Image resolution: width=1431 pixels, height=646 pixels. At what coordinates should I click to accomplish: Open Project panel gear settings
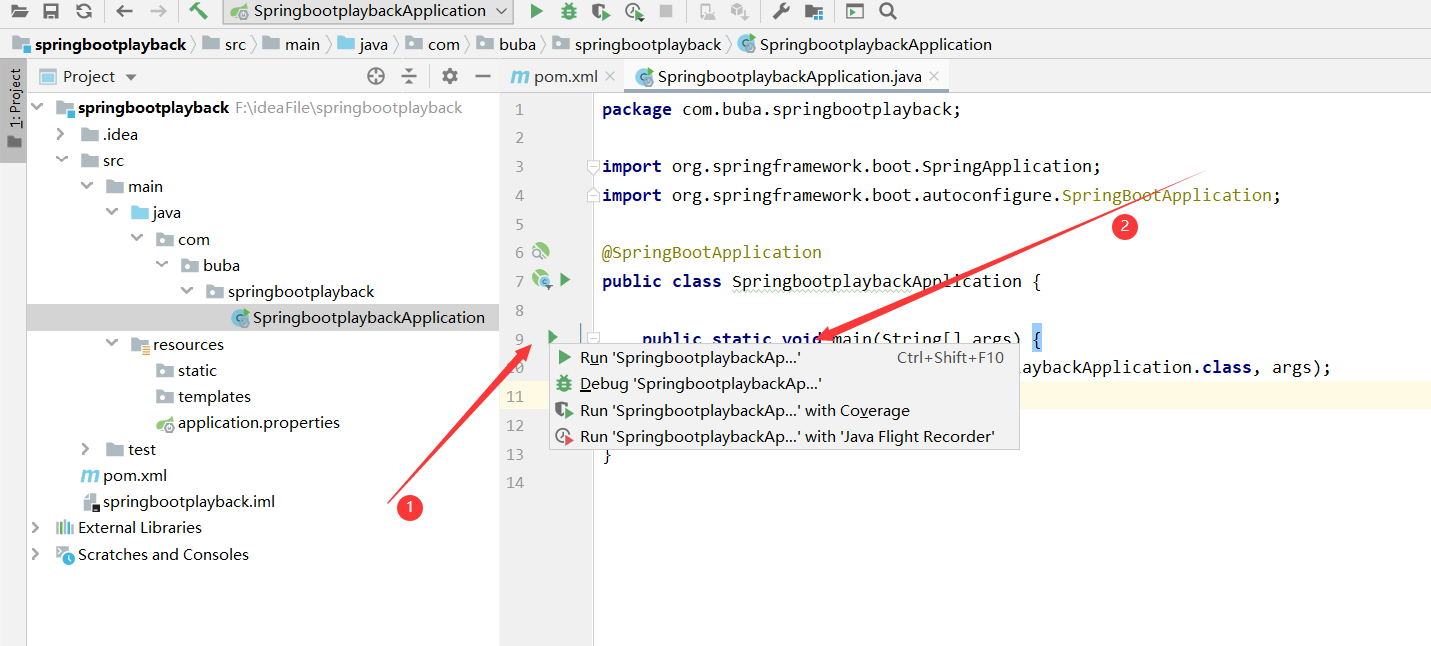450,76
